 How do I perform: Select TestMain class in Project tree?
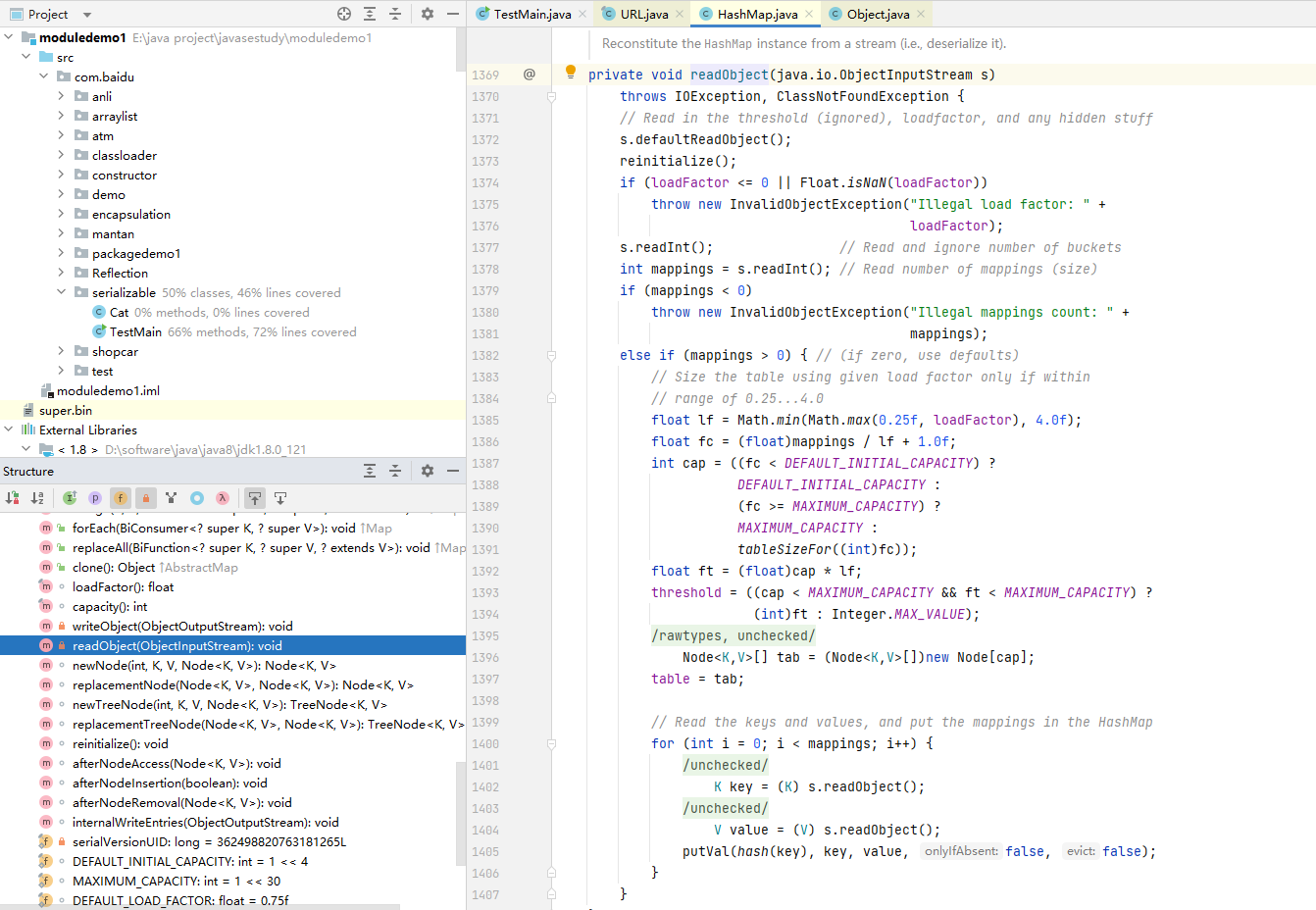point(135,331)
